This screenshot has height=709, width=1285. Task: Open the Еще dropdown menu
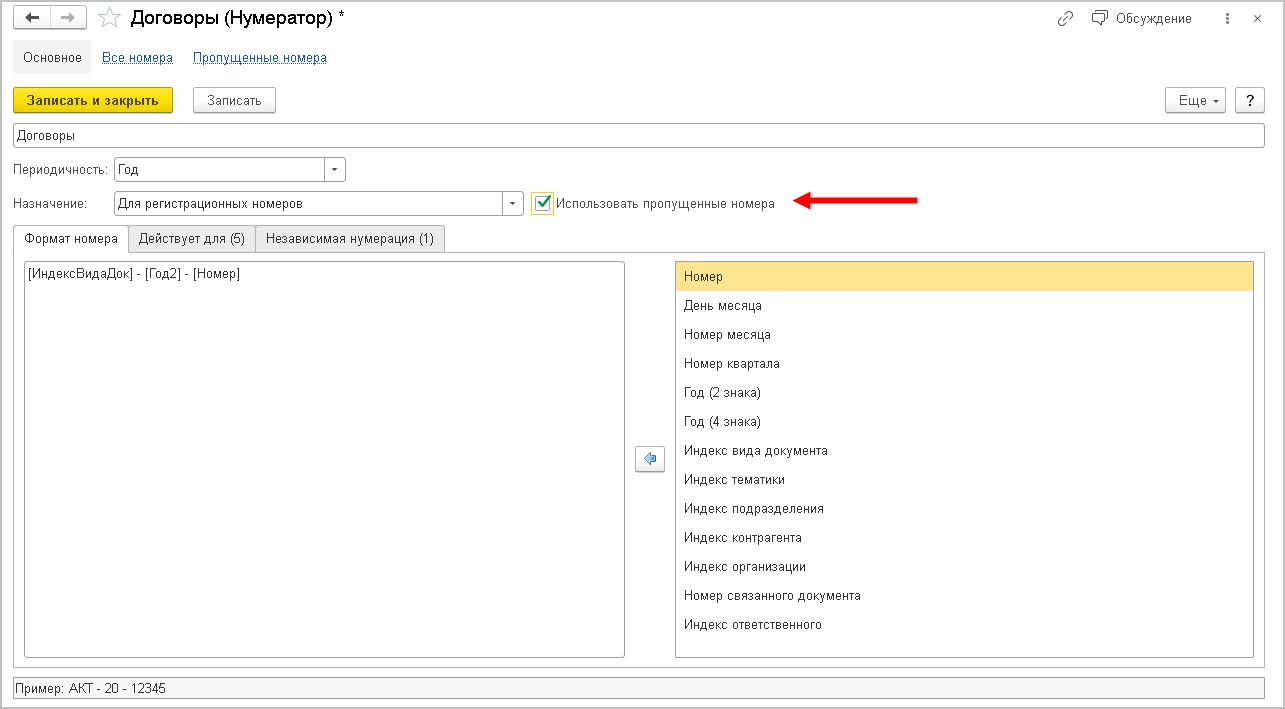click(x=1195, y=100)
